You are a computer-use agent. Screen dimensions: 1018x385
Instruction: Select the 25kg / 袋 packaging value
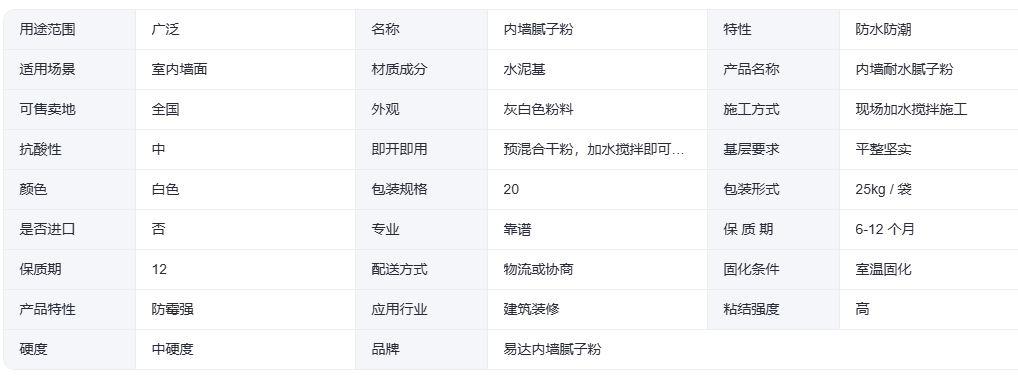pyautogui.click(x=884, y=190)
